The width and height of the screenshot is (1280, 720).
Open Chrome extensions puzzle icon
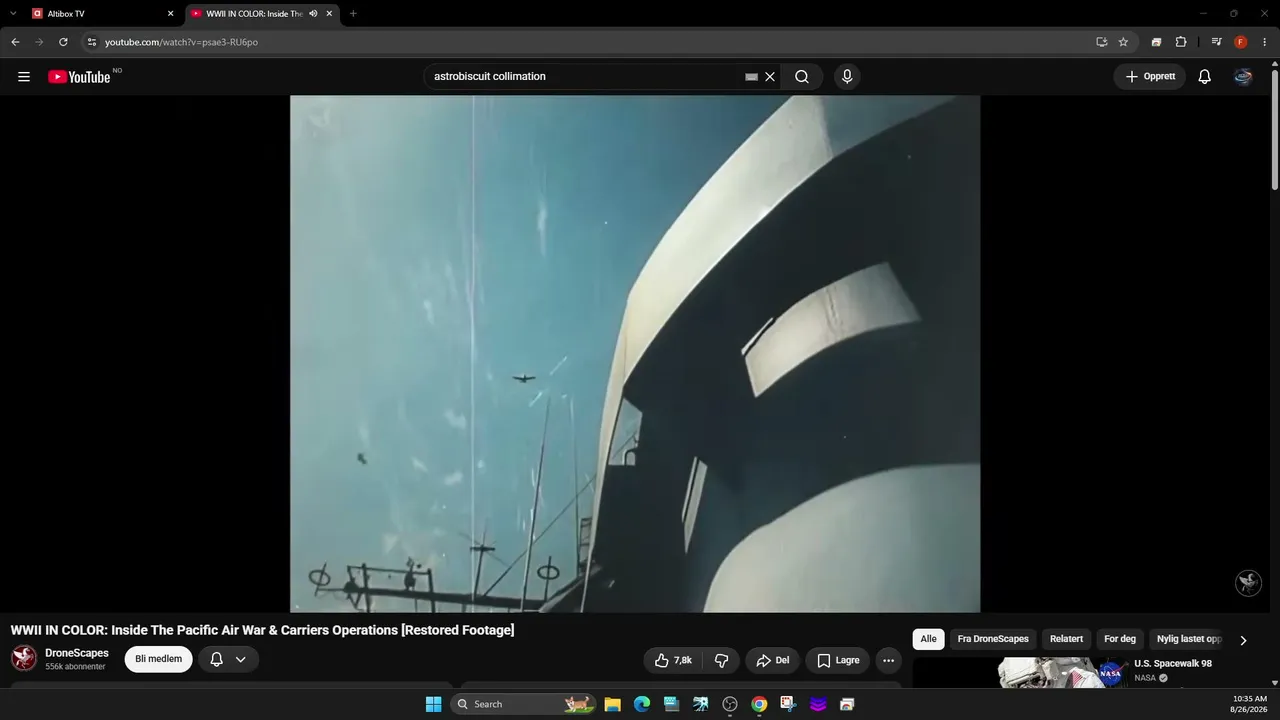coord(1181,42)
